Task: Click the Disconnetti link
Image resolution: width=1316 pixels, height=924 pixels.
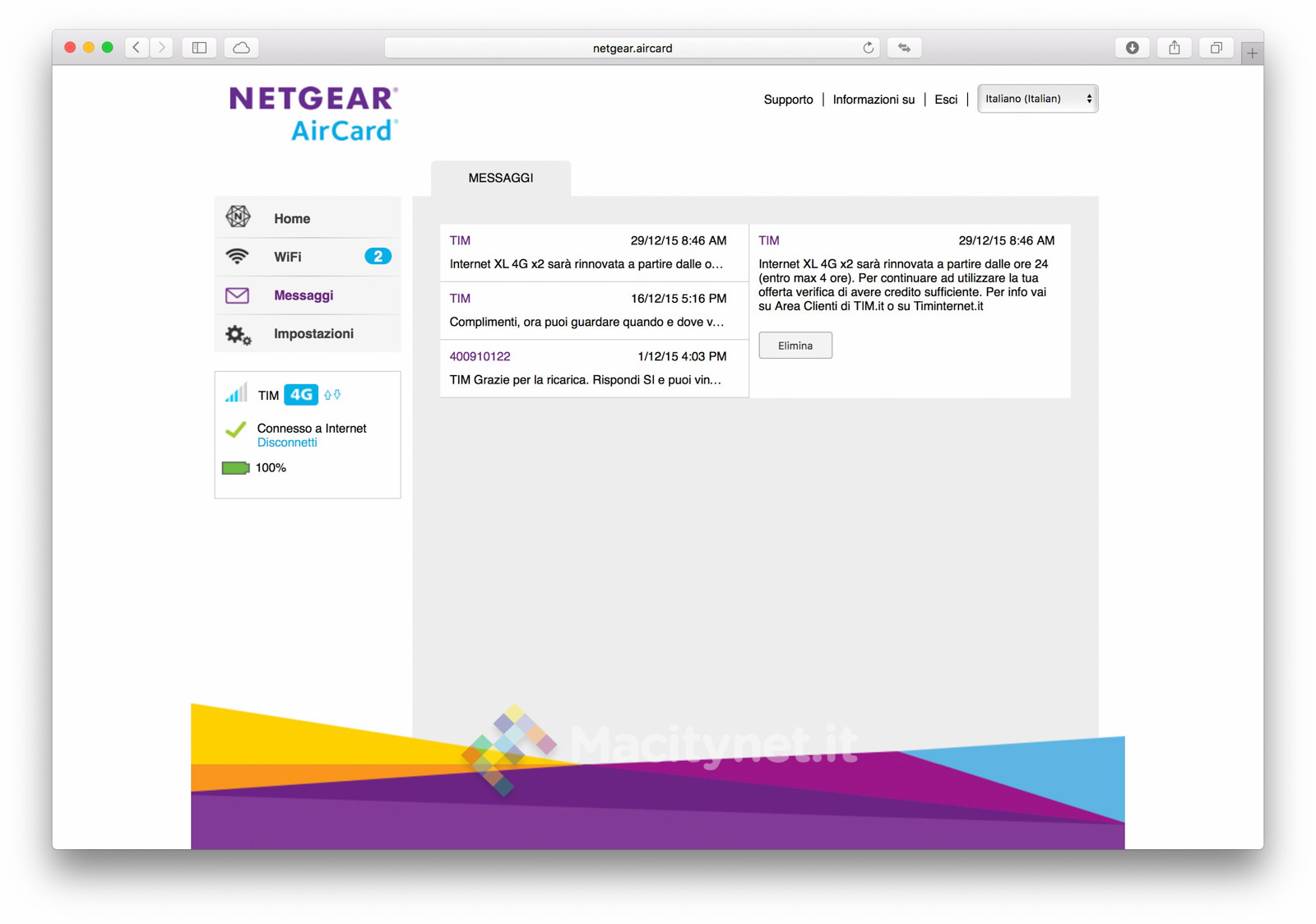Action: click(287, 443)
